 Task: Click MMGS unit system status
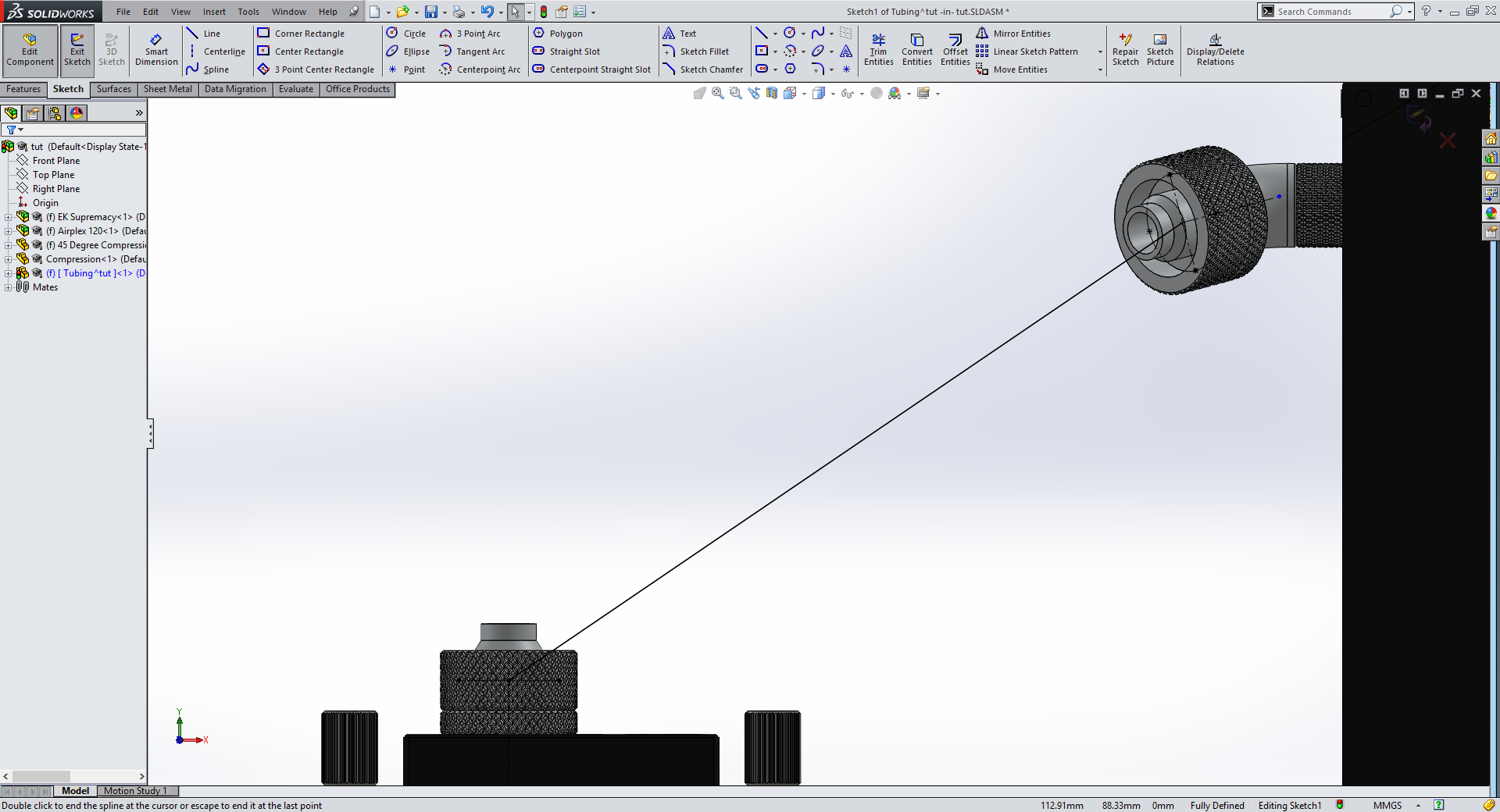(1387, 805)
